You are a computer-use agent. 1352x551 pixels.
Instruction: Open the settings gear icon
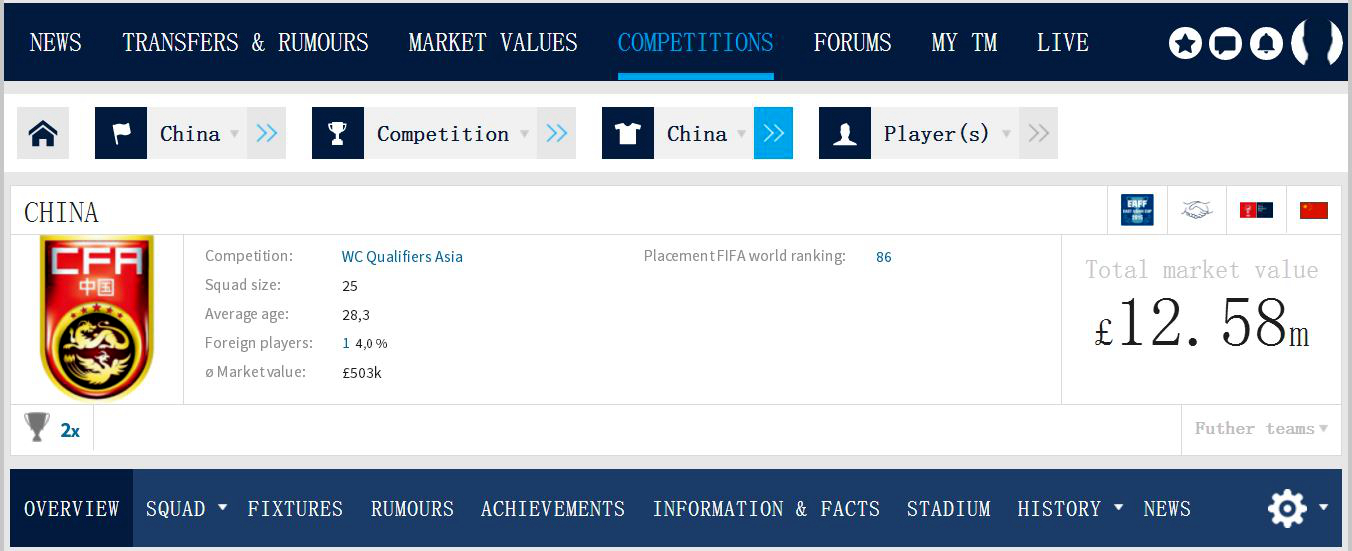(1287, 508)
